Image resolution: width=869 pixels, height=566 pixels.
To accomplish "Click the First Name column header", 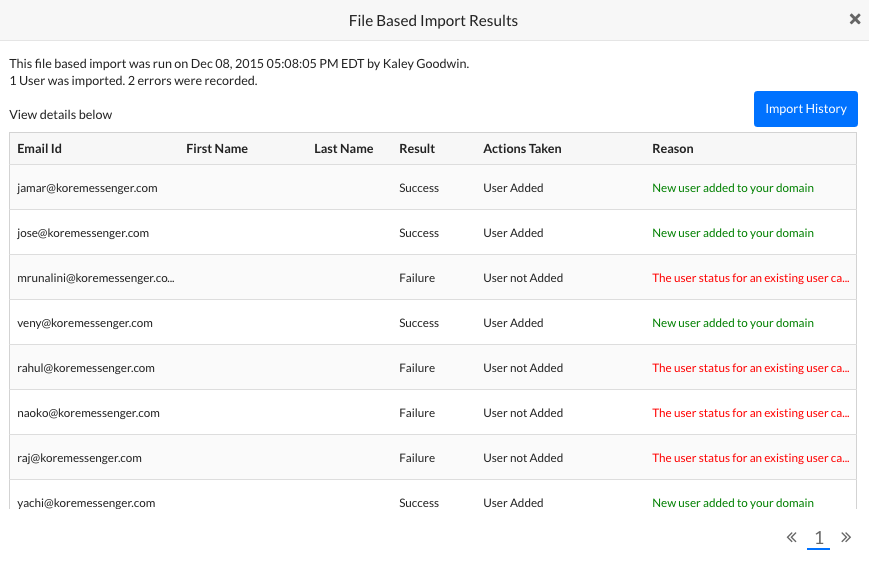I will 217,149.
